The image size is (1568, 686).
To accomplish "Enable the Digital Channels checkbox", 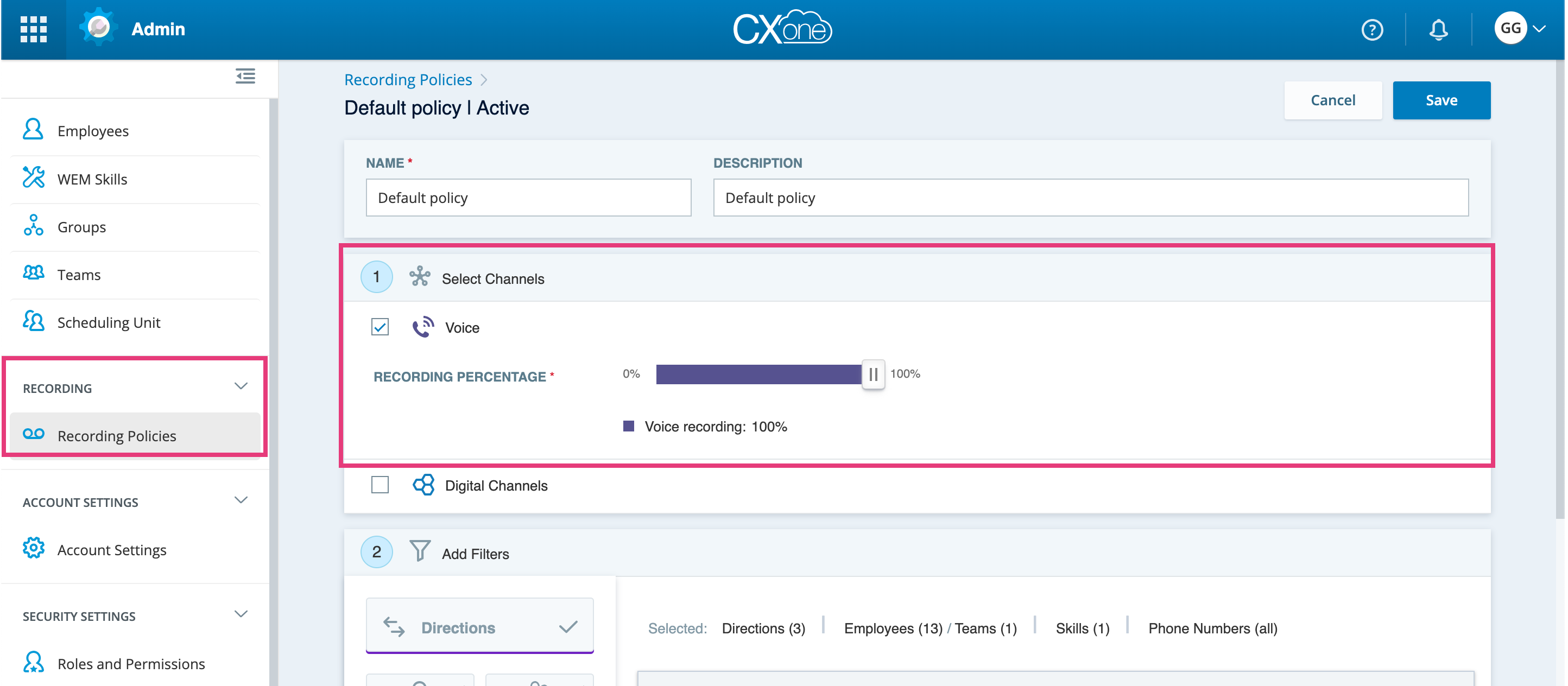I will tap(380, 485).
